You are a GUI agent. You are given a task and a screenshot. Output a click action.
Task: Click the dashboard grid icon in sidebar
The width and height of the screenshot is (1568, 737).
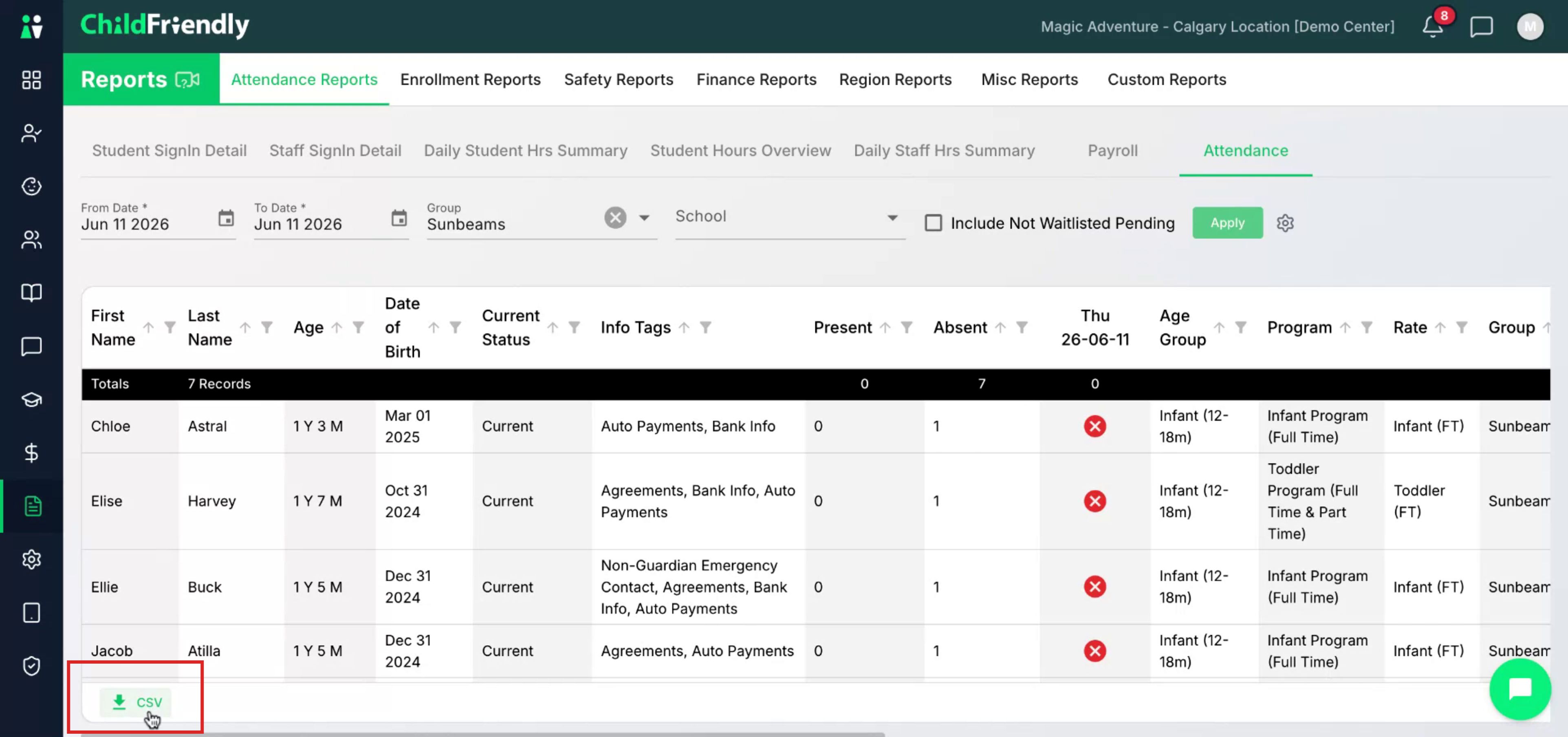(x=31, y=80)
